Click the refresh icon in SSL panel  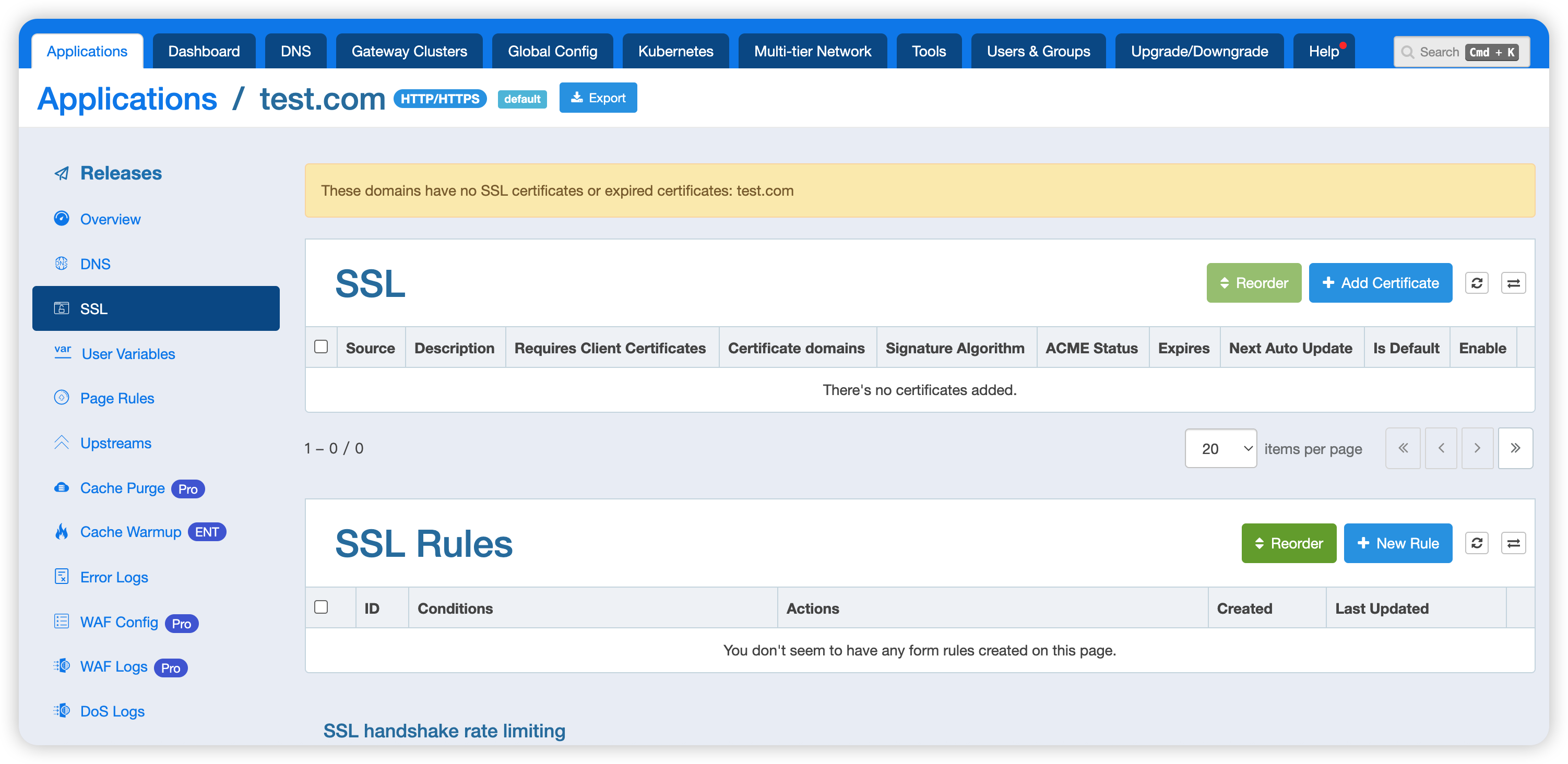pos(1476,283)
